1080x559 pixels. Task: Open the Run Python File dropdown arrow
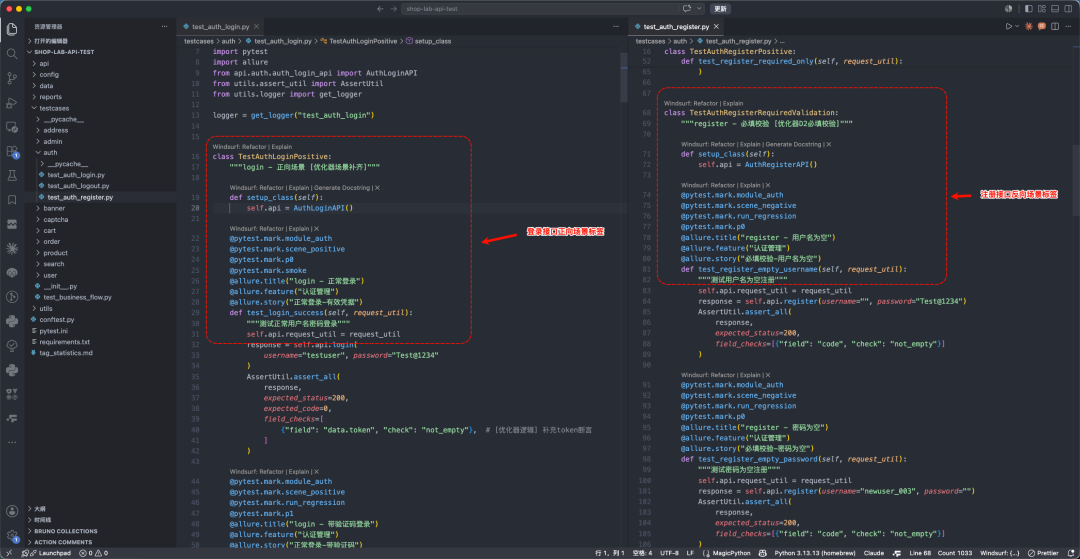pos(1017,26)
